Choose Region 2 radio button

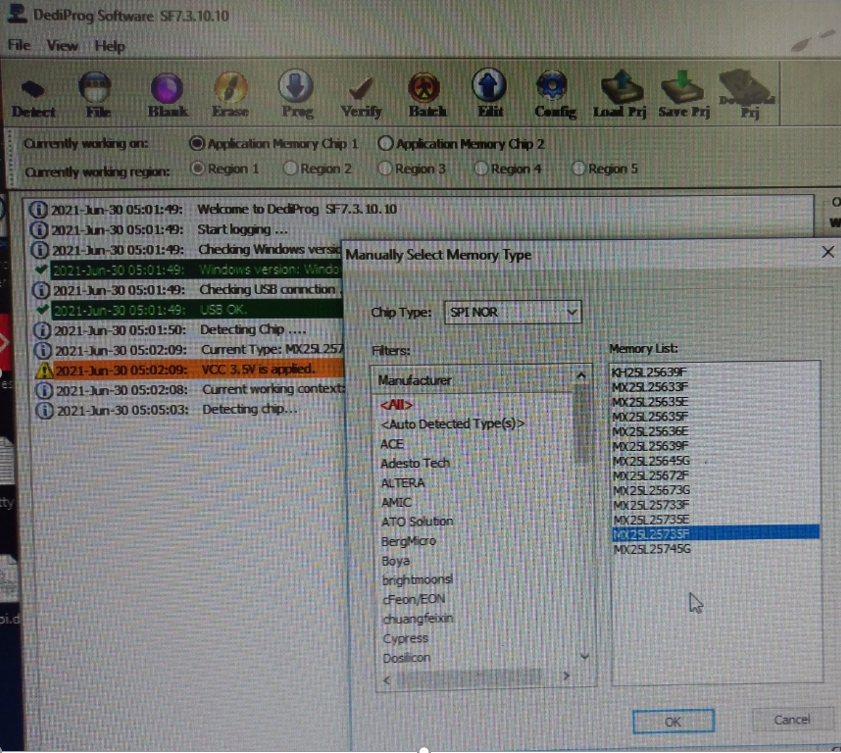point(291,169)
